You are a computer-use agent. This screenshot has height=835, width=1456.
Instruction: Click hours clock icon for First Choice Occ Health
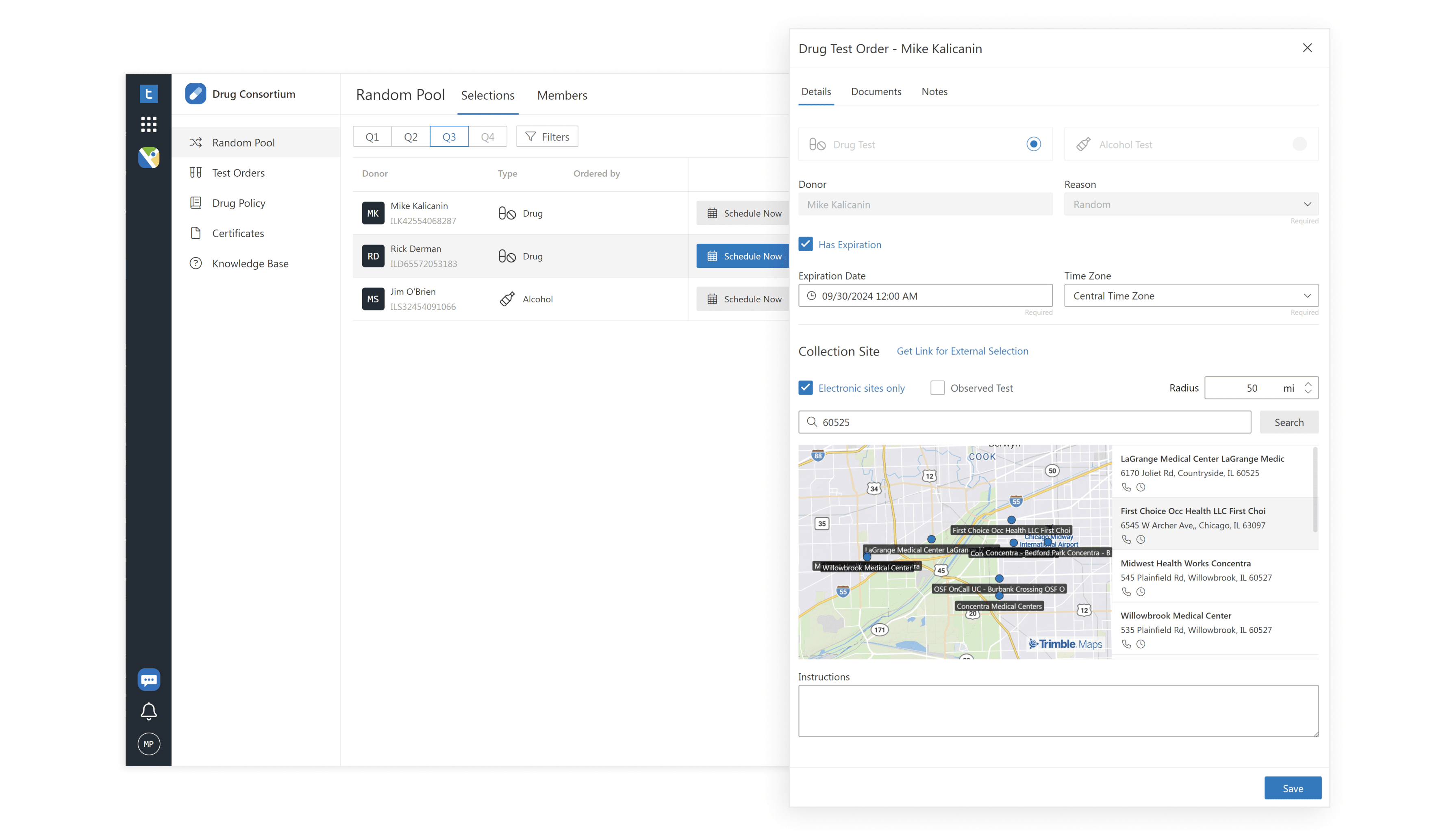pyautogui.click(x=1141, y=539)
